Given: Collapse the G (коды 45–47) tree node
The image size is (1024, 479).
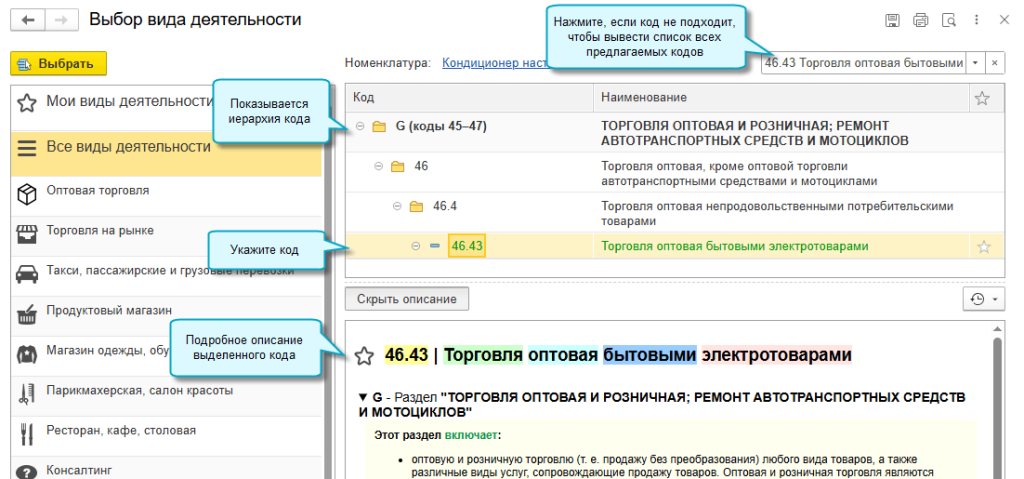Looking at the screenshot, I should [360, 127].
